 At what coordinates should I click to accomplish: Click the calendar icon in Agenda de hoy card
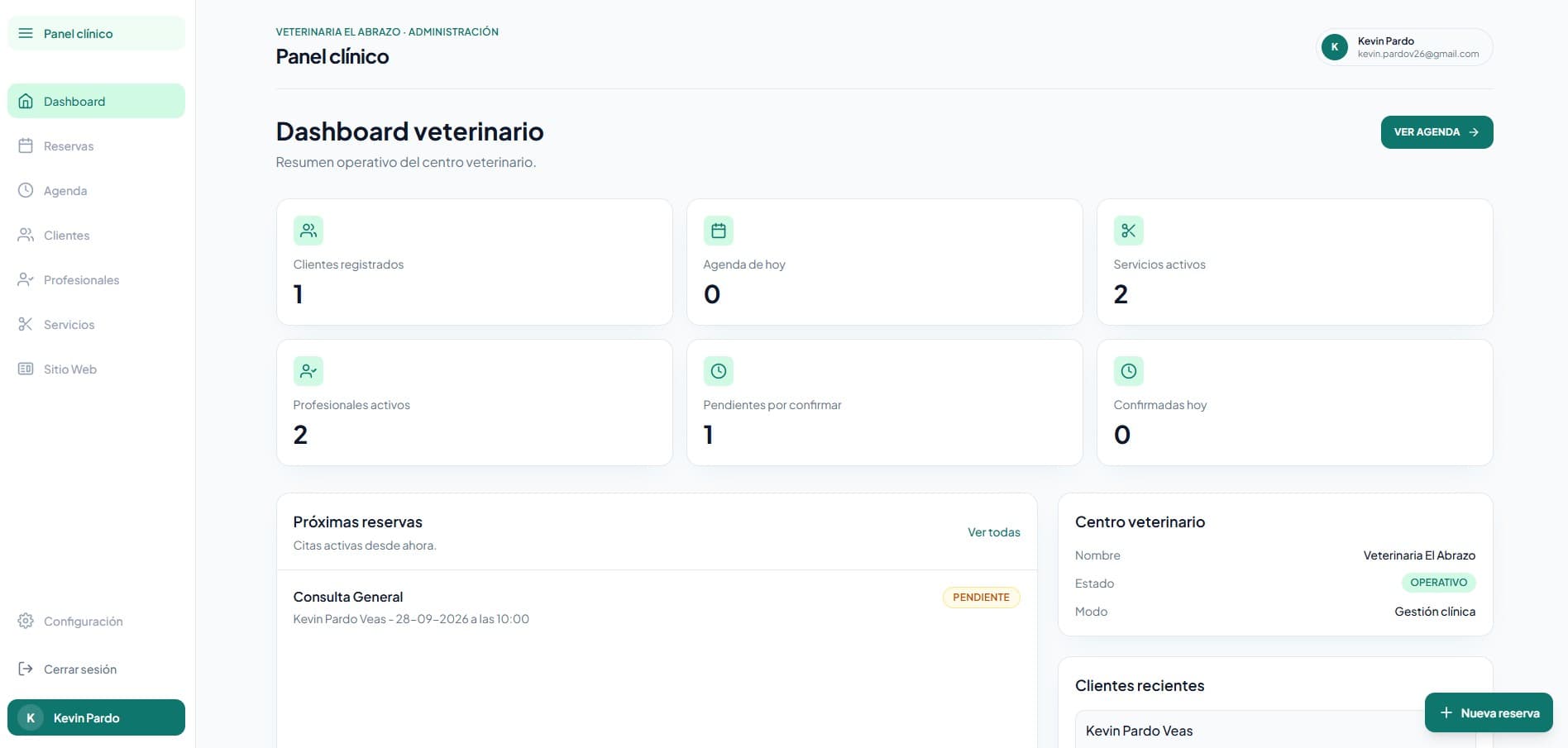[x=719, y=231]
